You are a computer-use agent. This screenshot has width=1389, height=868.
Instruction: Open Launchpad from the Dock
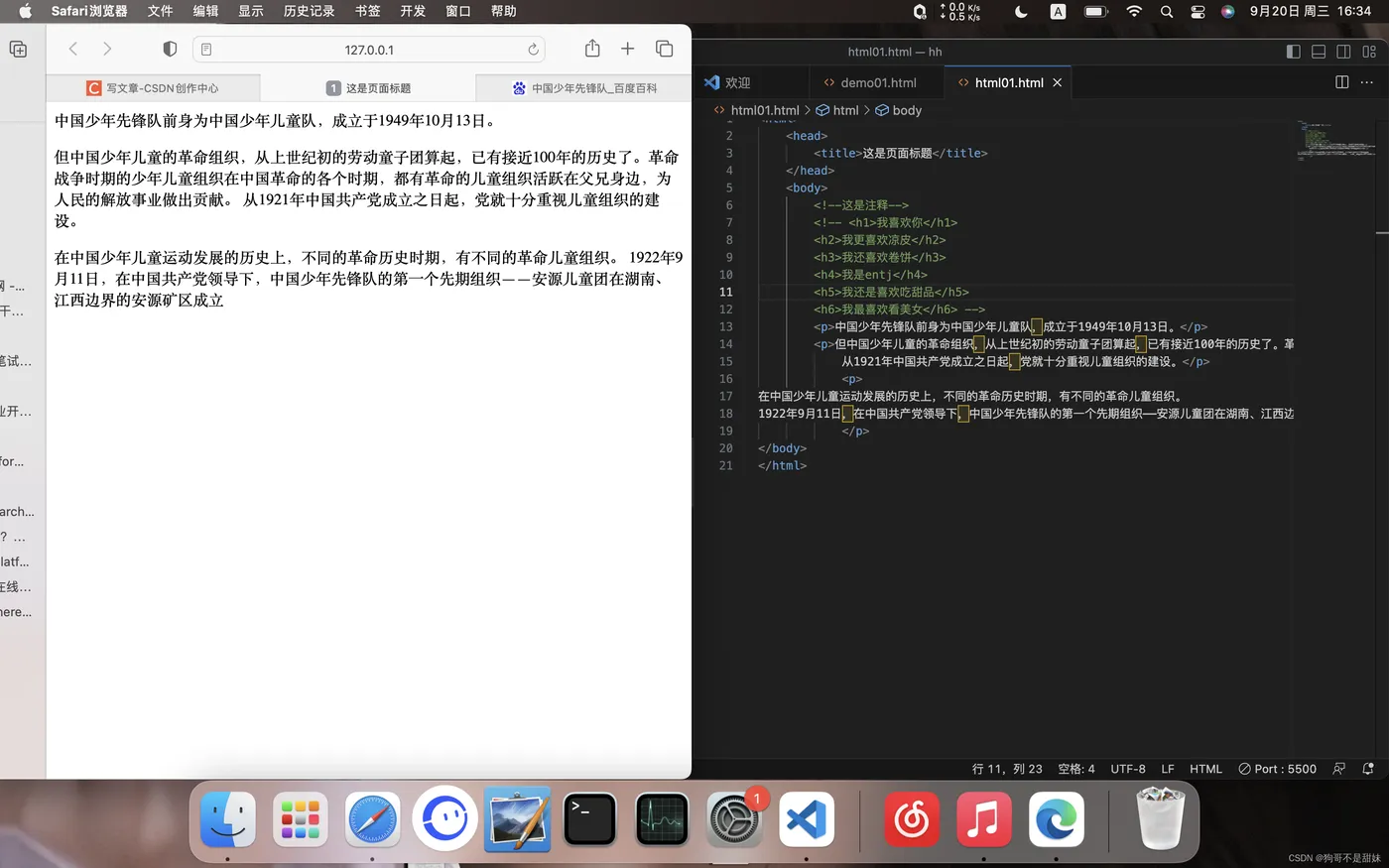(x=300, y=820)
